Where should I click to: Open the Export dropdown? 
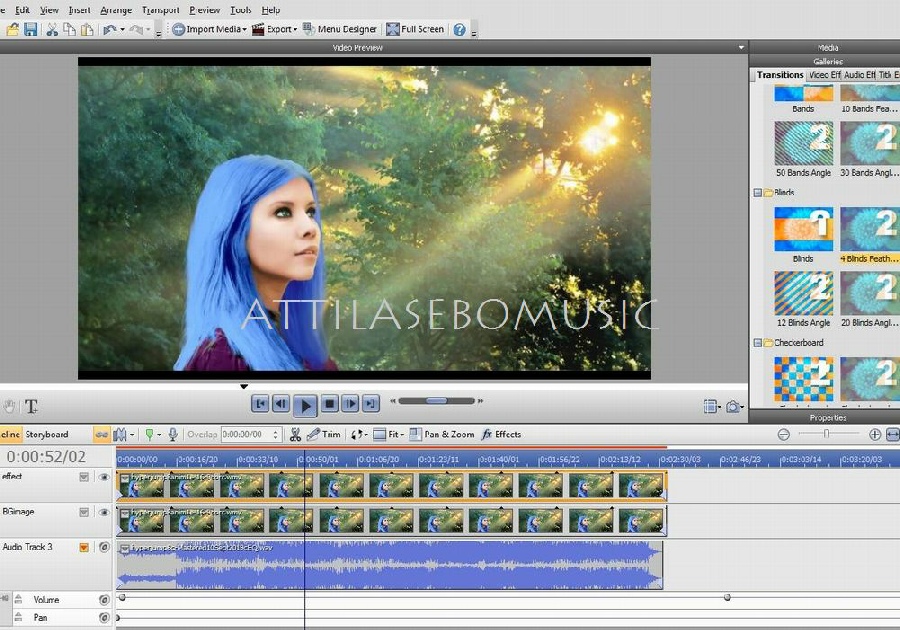[296, 29]
